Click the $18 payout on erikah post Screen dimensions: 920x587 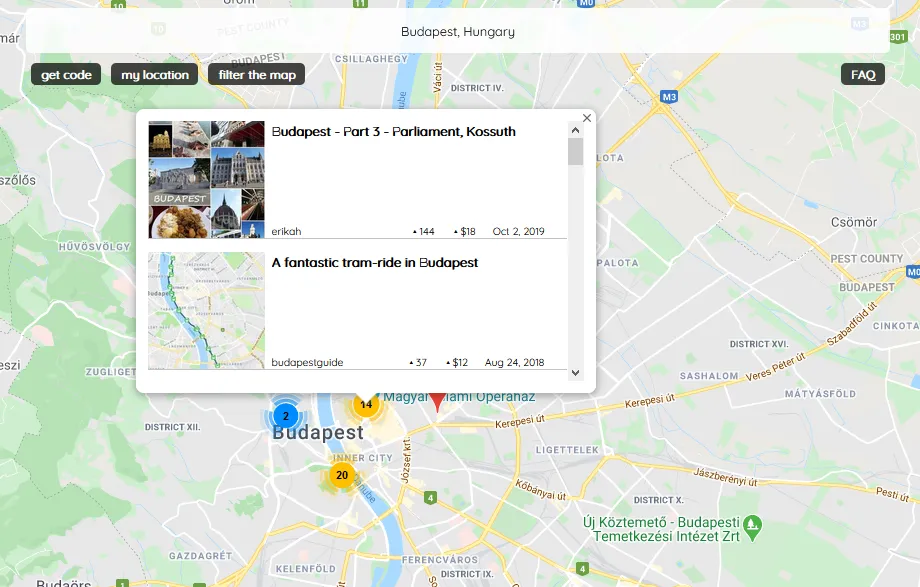click(x=465, y=231)
